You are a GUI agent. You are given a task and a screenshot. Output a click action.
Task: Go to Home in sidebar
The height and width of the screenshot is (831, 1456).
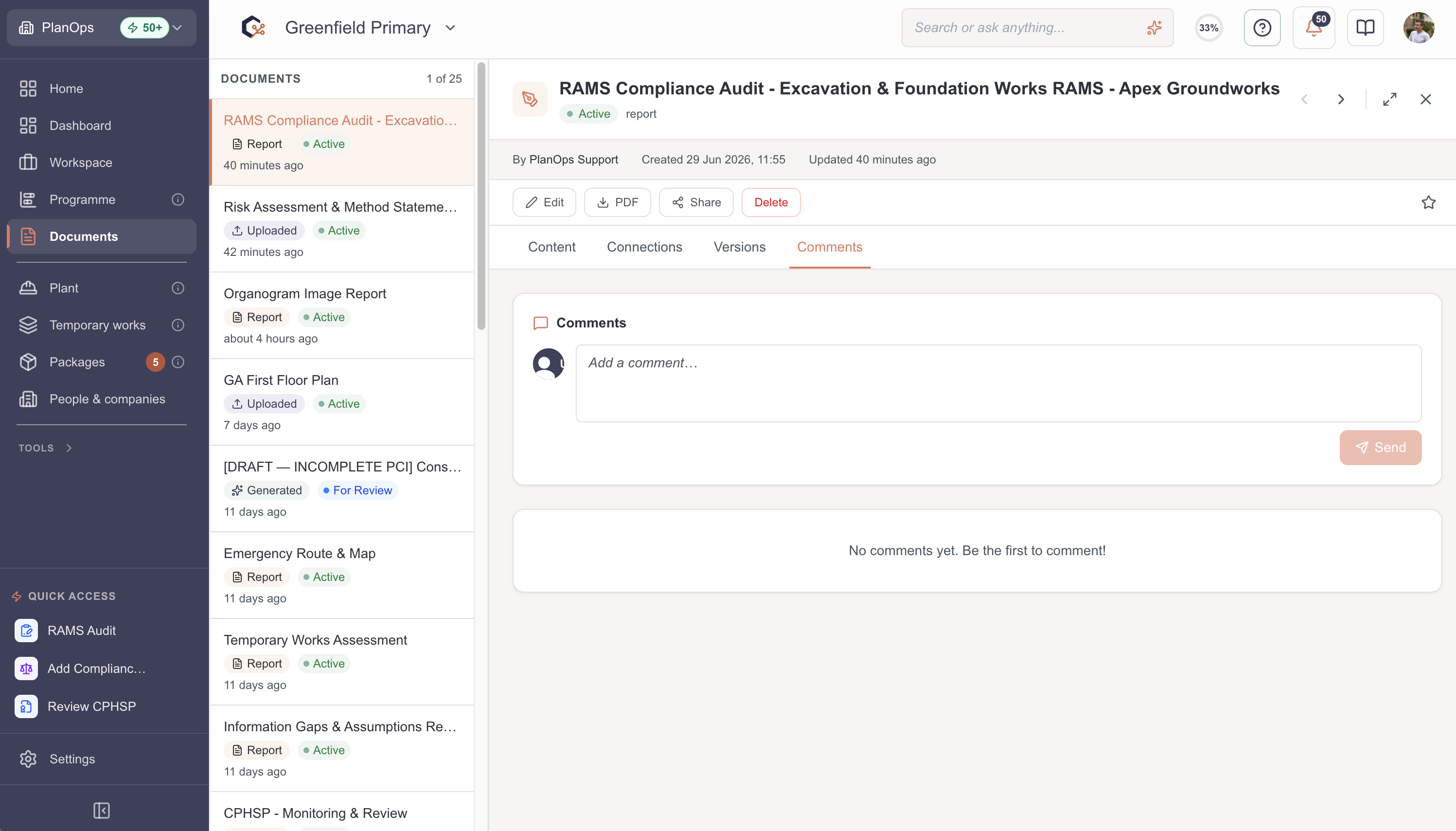(x=102, y=89)
